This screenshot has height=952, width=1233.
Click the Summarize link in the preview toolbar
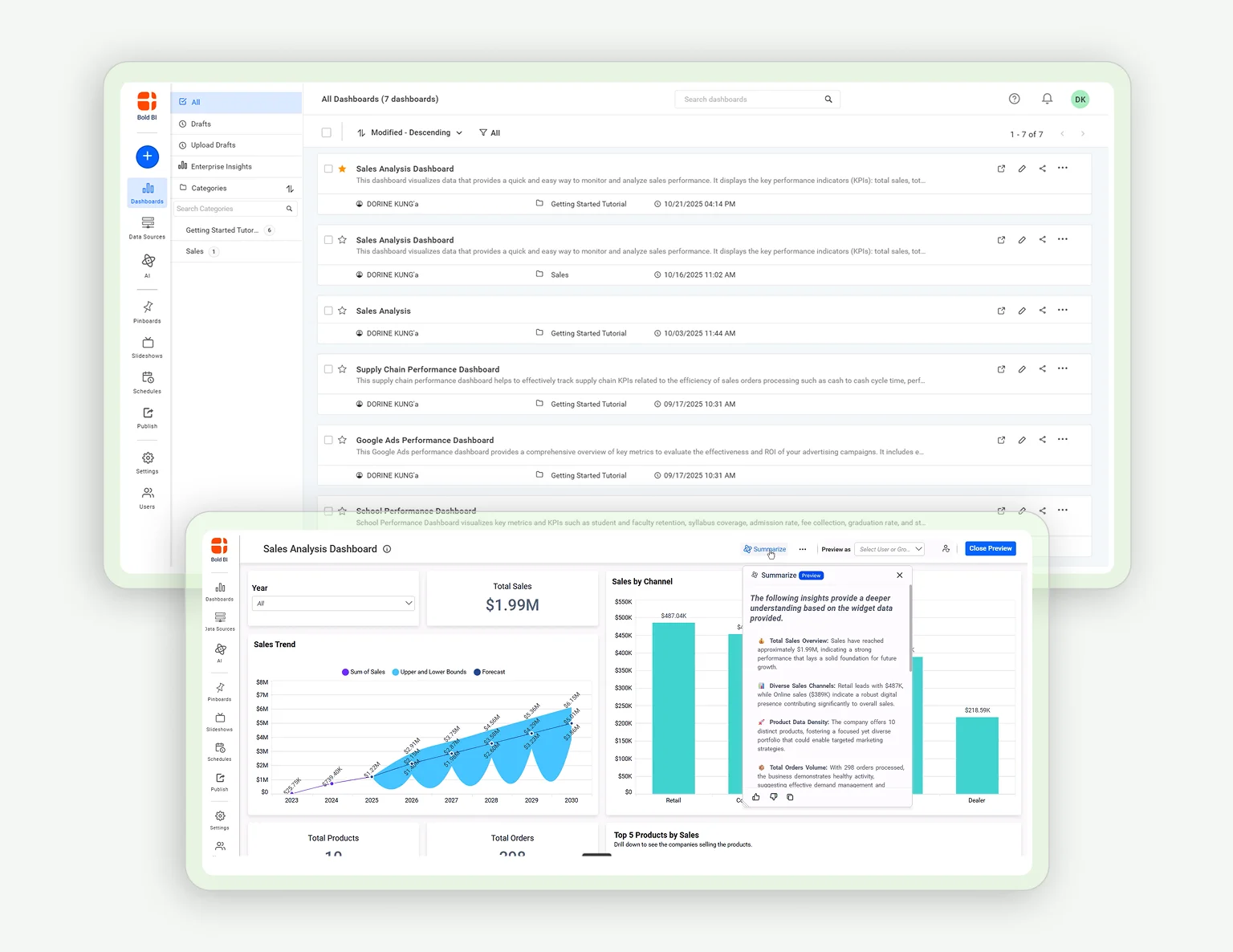764,549
